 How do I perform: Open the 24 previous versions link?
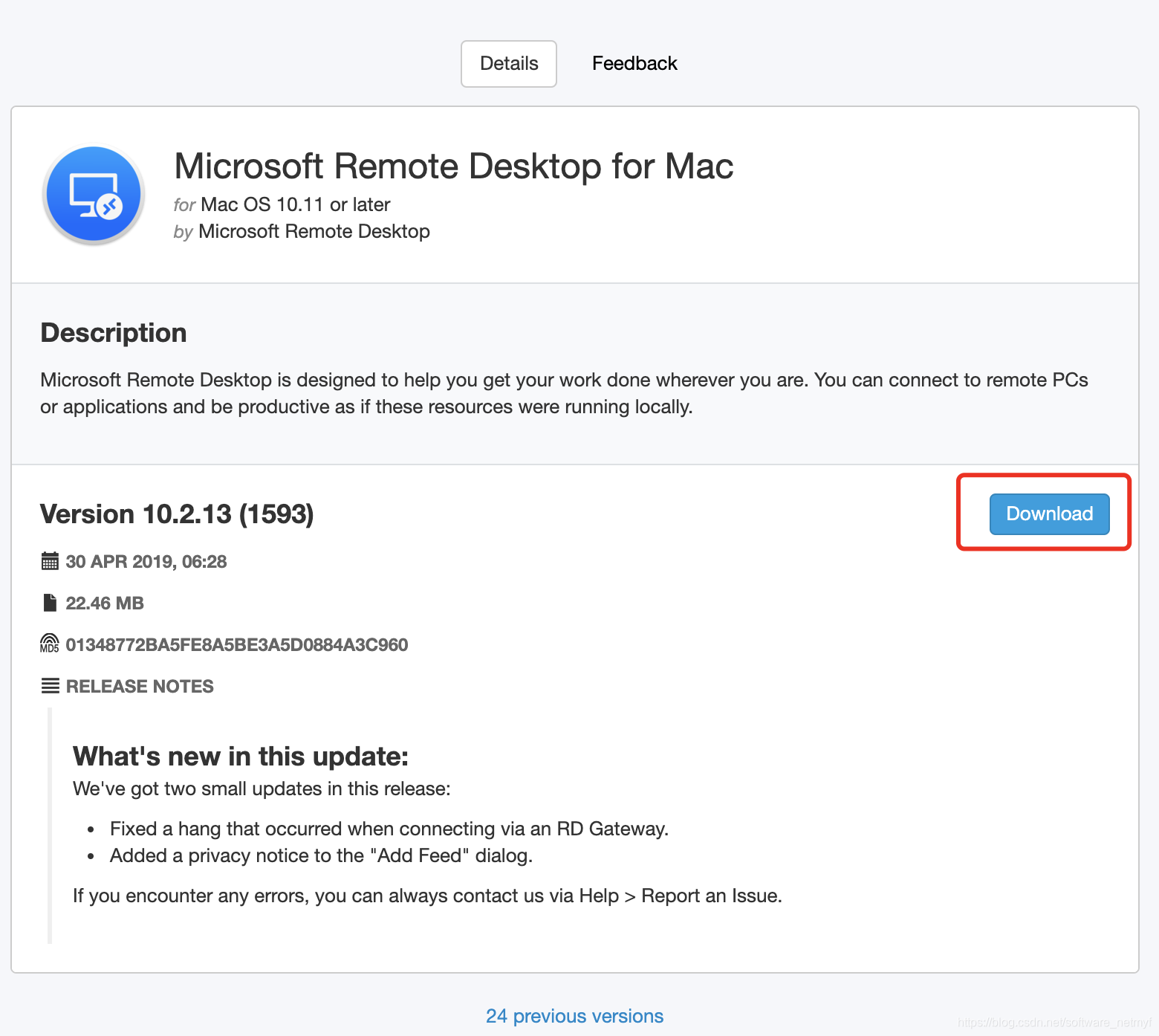[x=574, y=1016]
